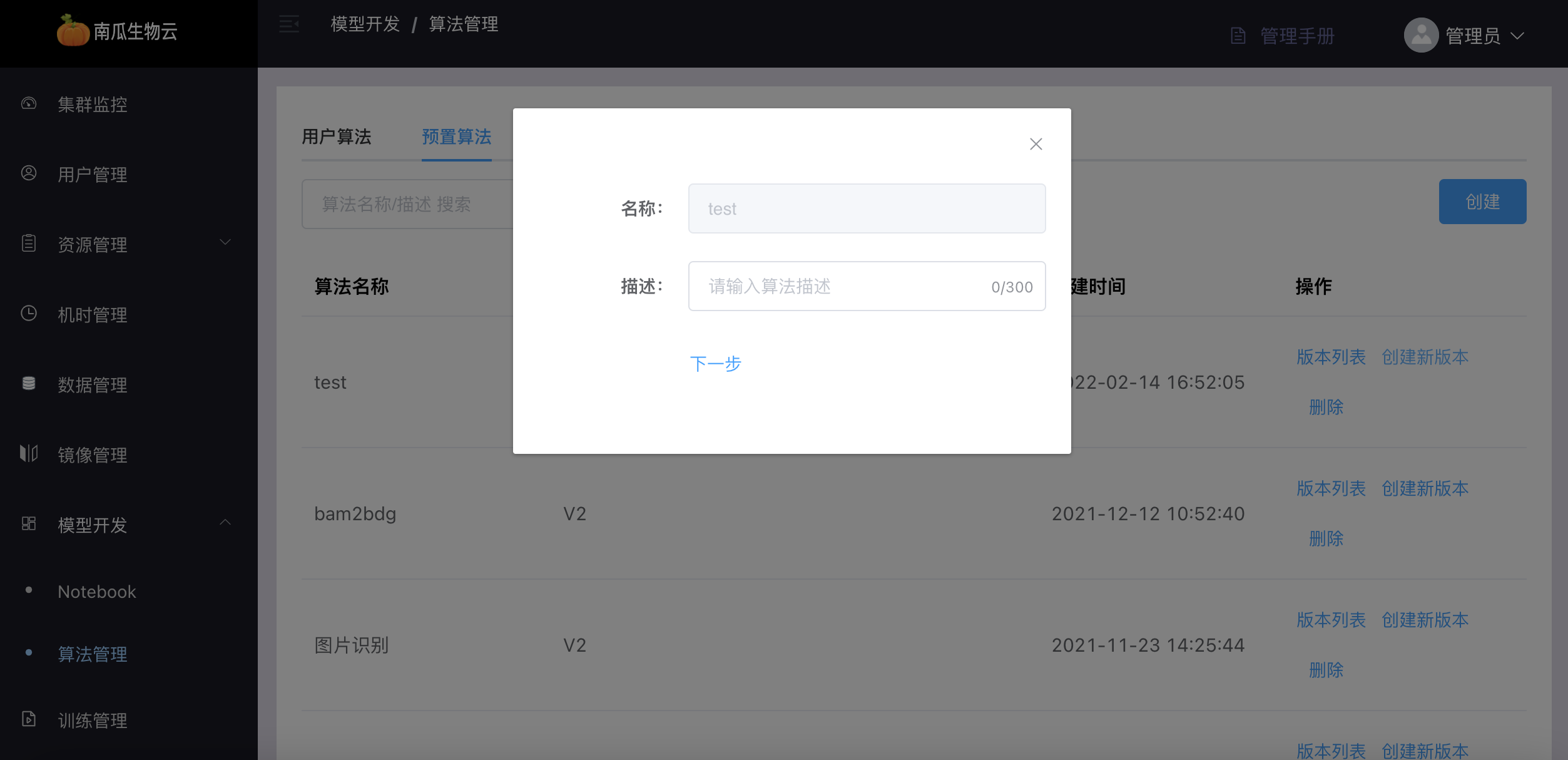Switch to the 预置算法 tab

(x=457, y=137)
